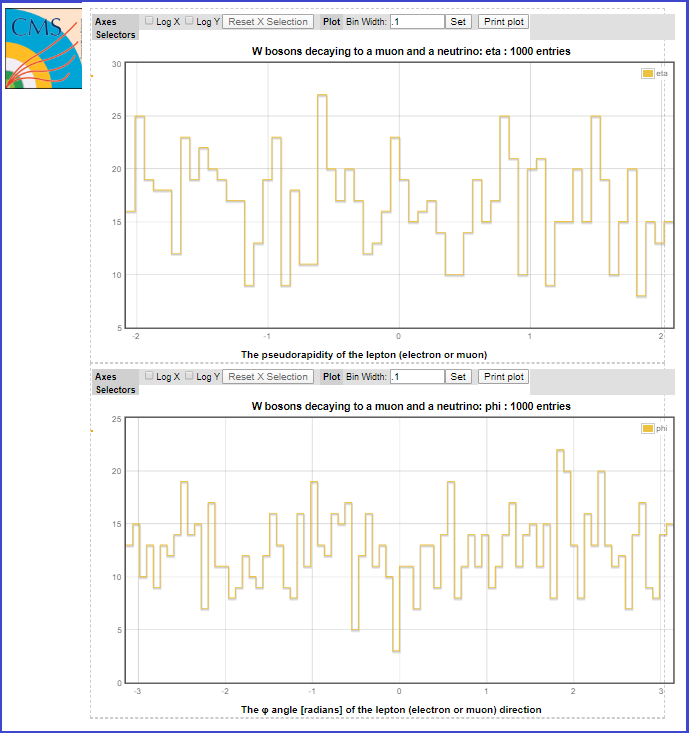Set the bin width for the eta plot

click(458, 22)
